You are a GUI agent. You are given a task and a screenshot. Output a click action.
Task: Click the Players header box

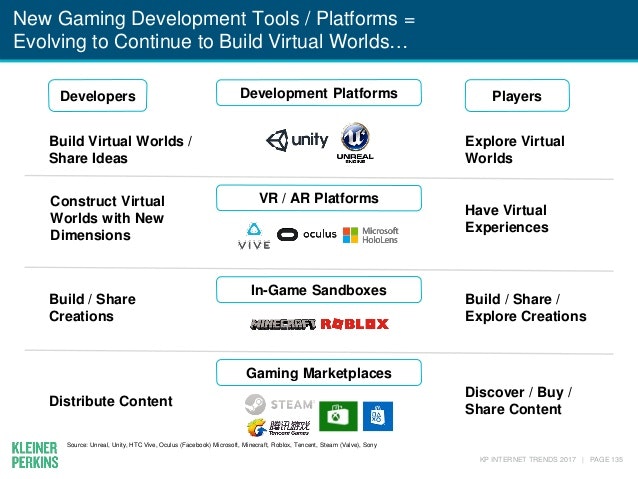tap(517, 96)
